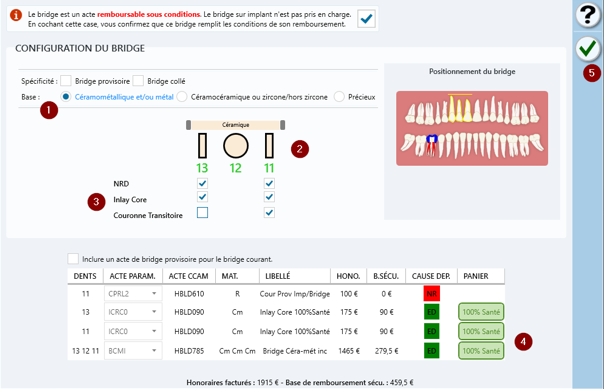
Task: Click the CAUSE DEP. column header
Action: pyautogui.click(x=431, y=276)
